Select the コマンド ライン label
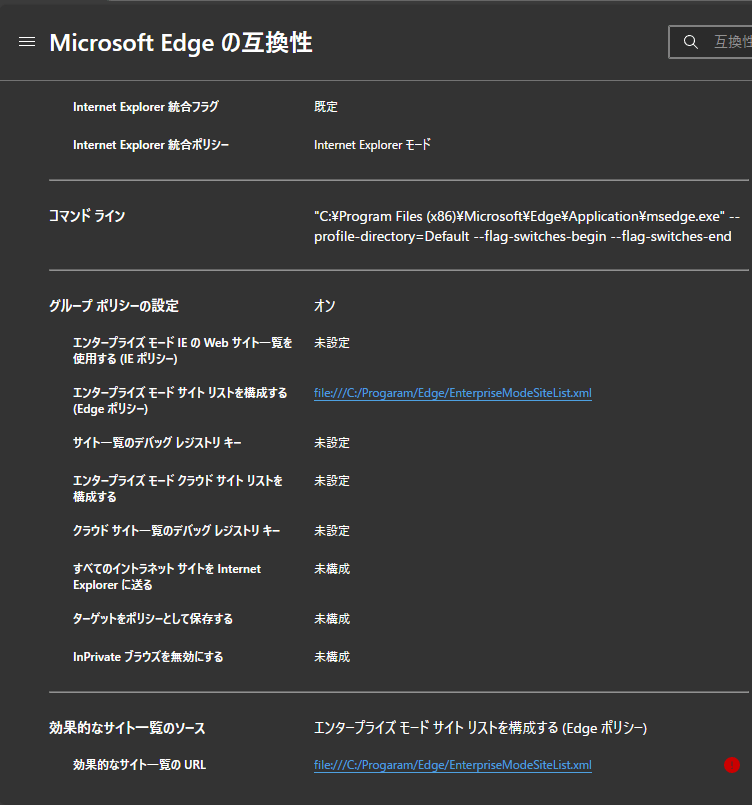Viewport: 752px width, 805px height. (x=87, y=216)
